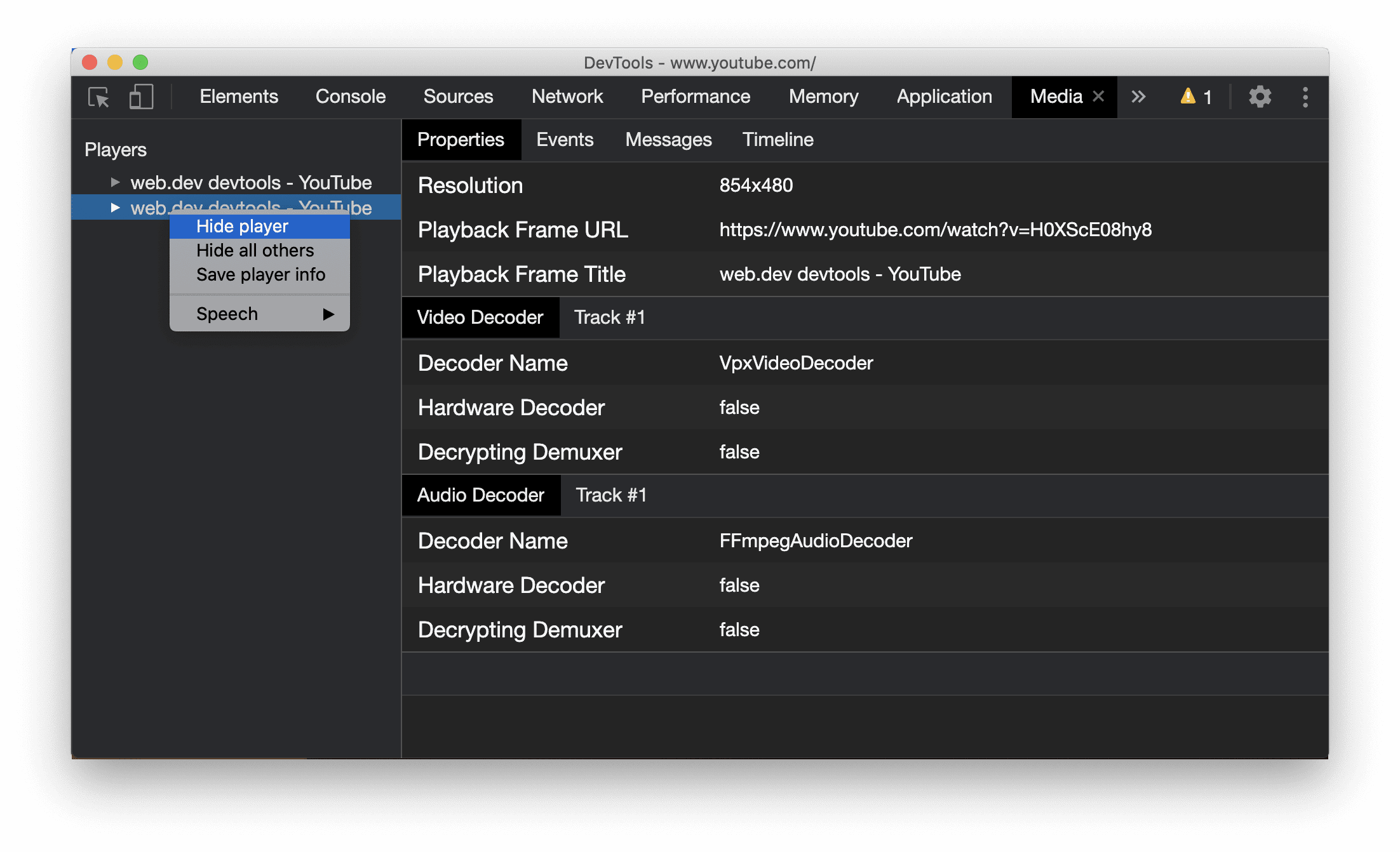Click the DevTools inspect element icon
1400x852 pixels.
tap(100, 97)
